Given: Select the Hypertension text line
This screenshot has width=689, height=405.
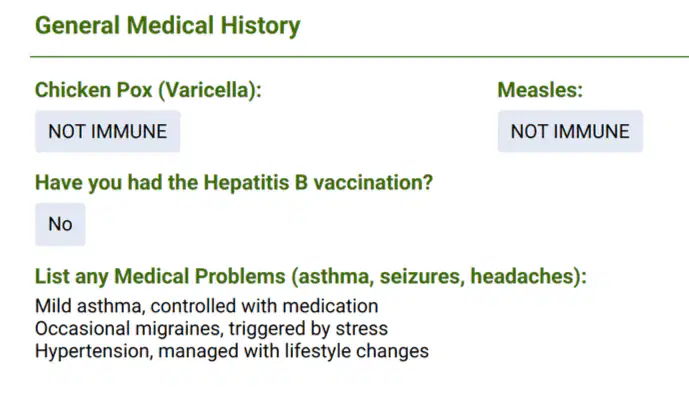Looking at the screenshot, I should (x=232, y=351).
